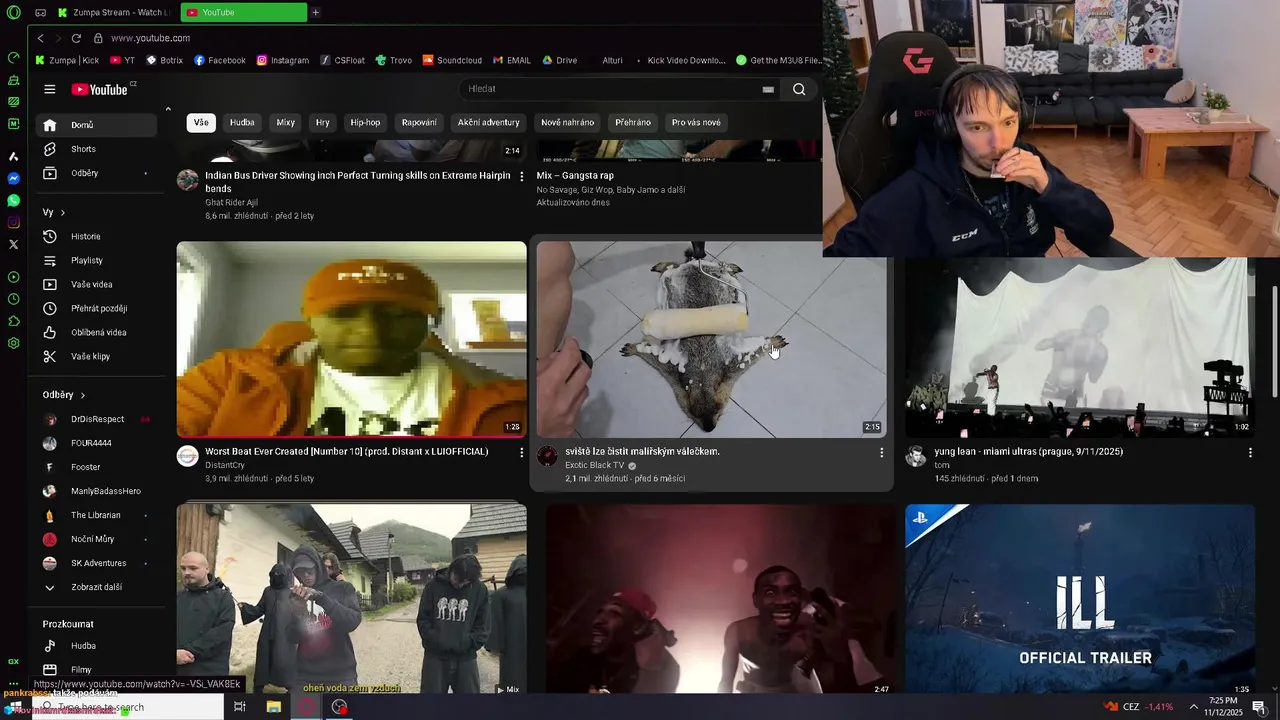
Task: Open DistantCry channel avatar
Action: pyautogui.click(x=188, y=457)
